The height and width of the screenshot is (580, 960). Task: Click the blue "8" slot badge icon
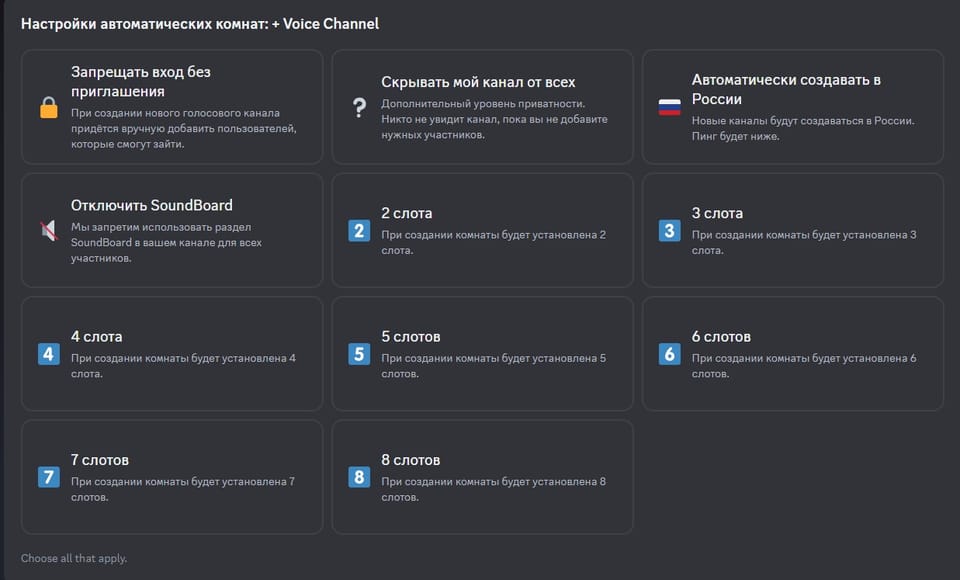click(358, 478)
